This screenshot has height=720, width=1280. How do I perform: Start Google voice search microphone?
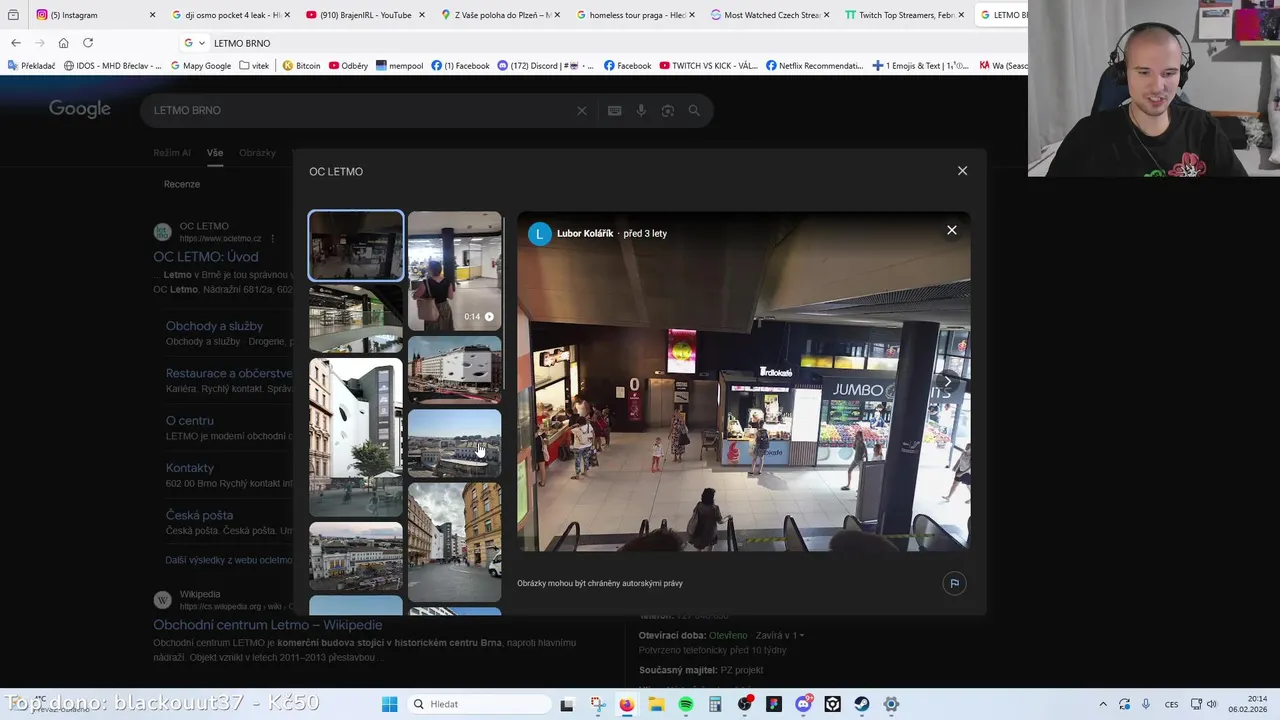click(641, 111)
